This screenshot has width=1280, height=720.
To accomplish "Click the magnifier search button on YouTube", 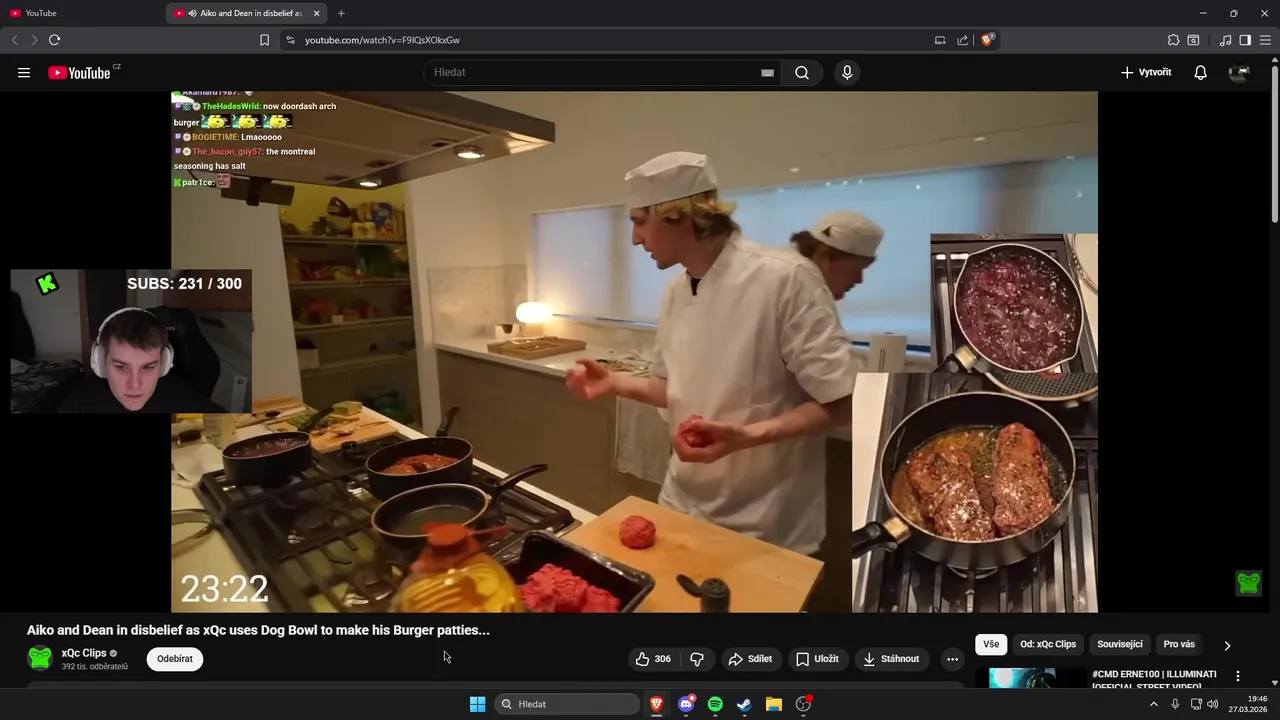I will point(802,72).
